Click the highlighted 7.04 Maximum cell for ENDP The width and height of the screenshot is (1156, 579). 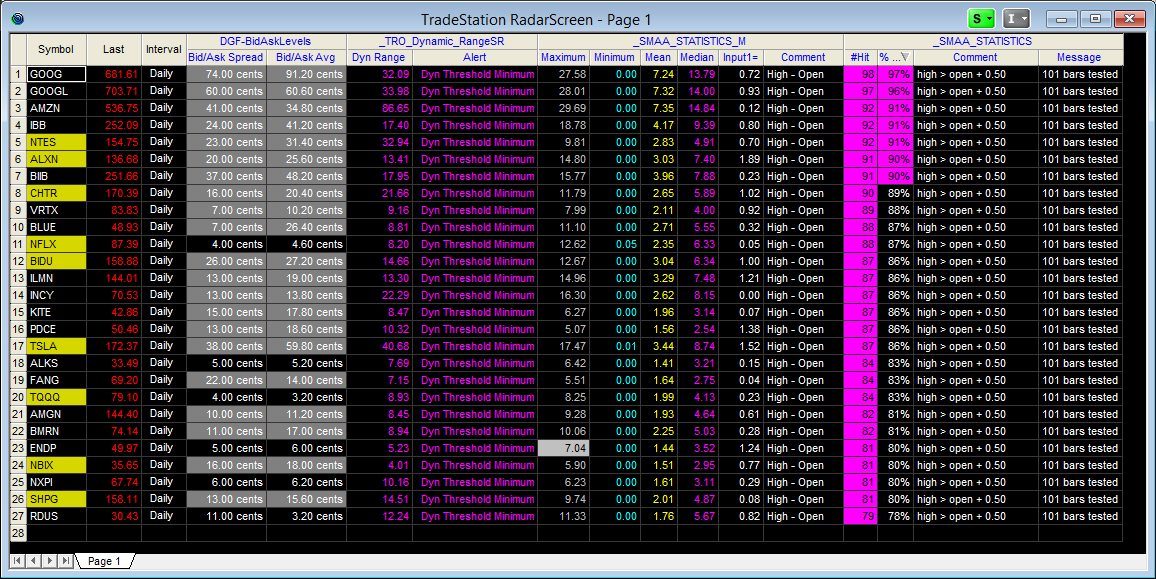(563, 448)
